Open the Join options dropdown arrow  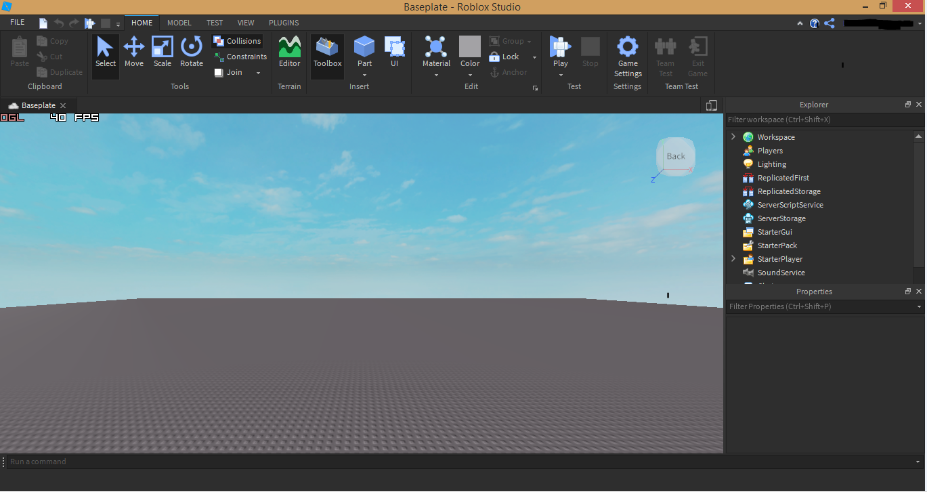point(258,73)
